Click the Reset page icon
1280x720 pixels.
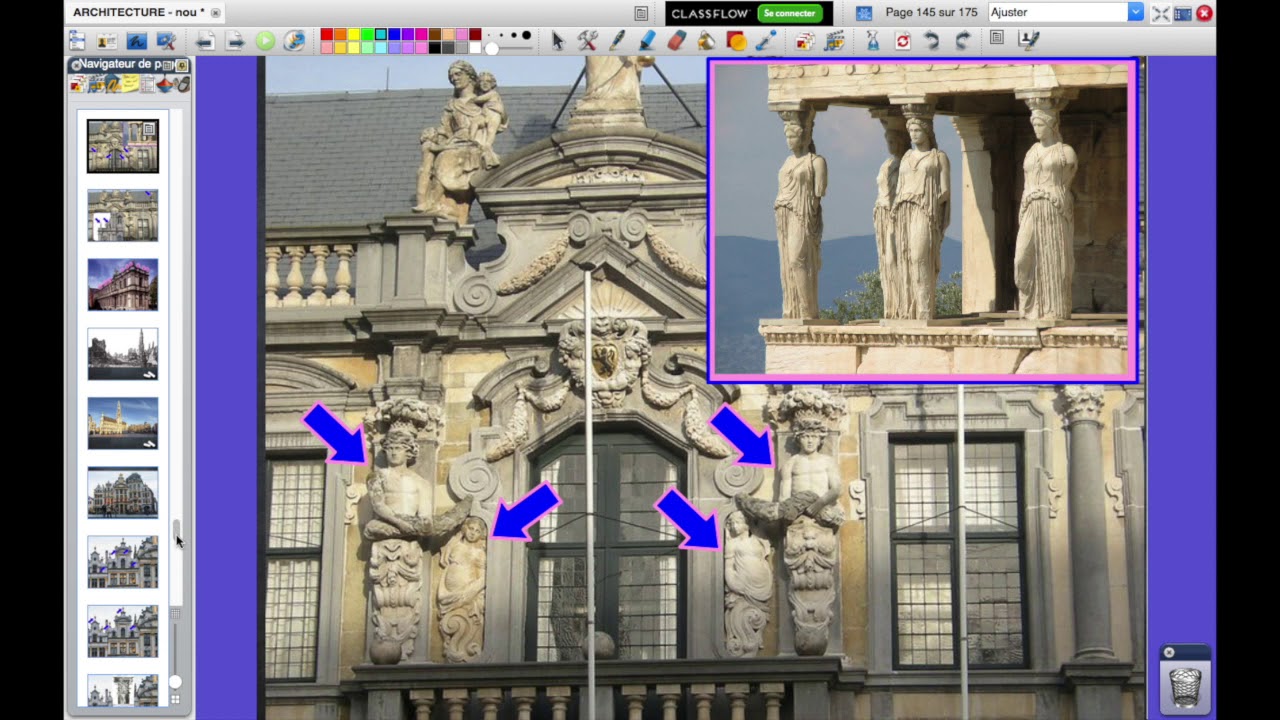point(903,41)
